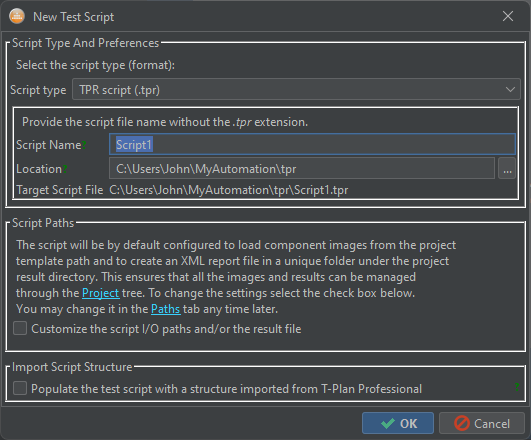
Task: Open the Paths hyperlink
Action: click(166, 309)
